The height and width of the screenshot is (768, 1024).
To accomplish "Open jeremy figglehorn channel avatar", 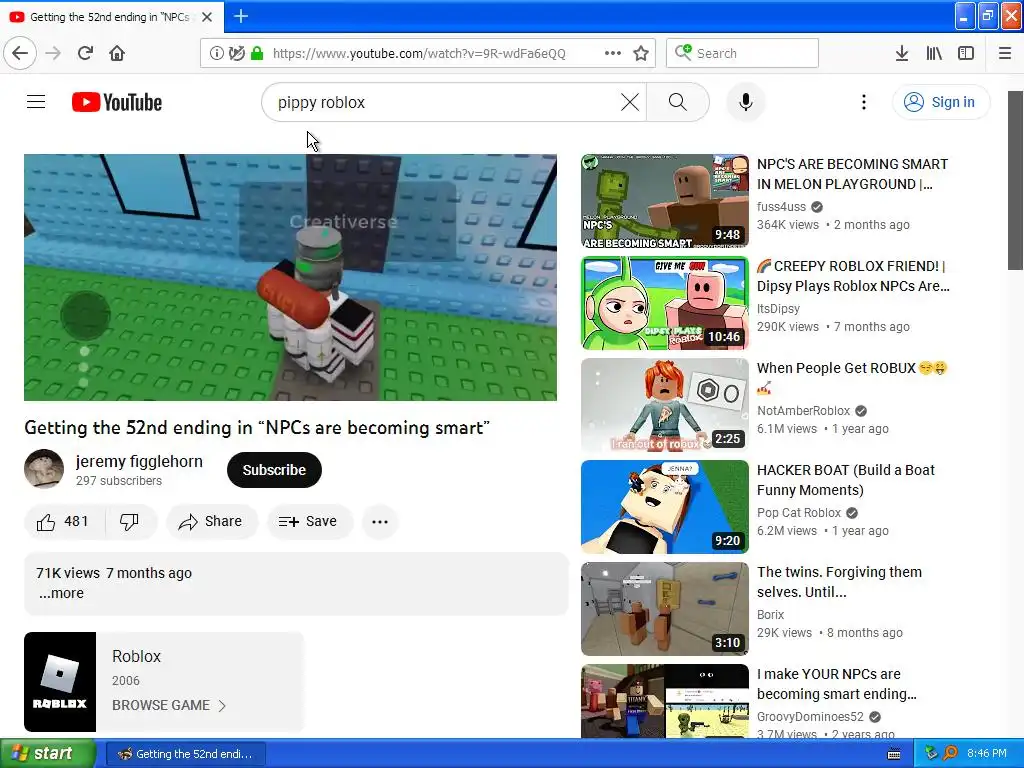I will (44, 468).
